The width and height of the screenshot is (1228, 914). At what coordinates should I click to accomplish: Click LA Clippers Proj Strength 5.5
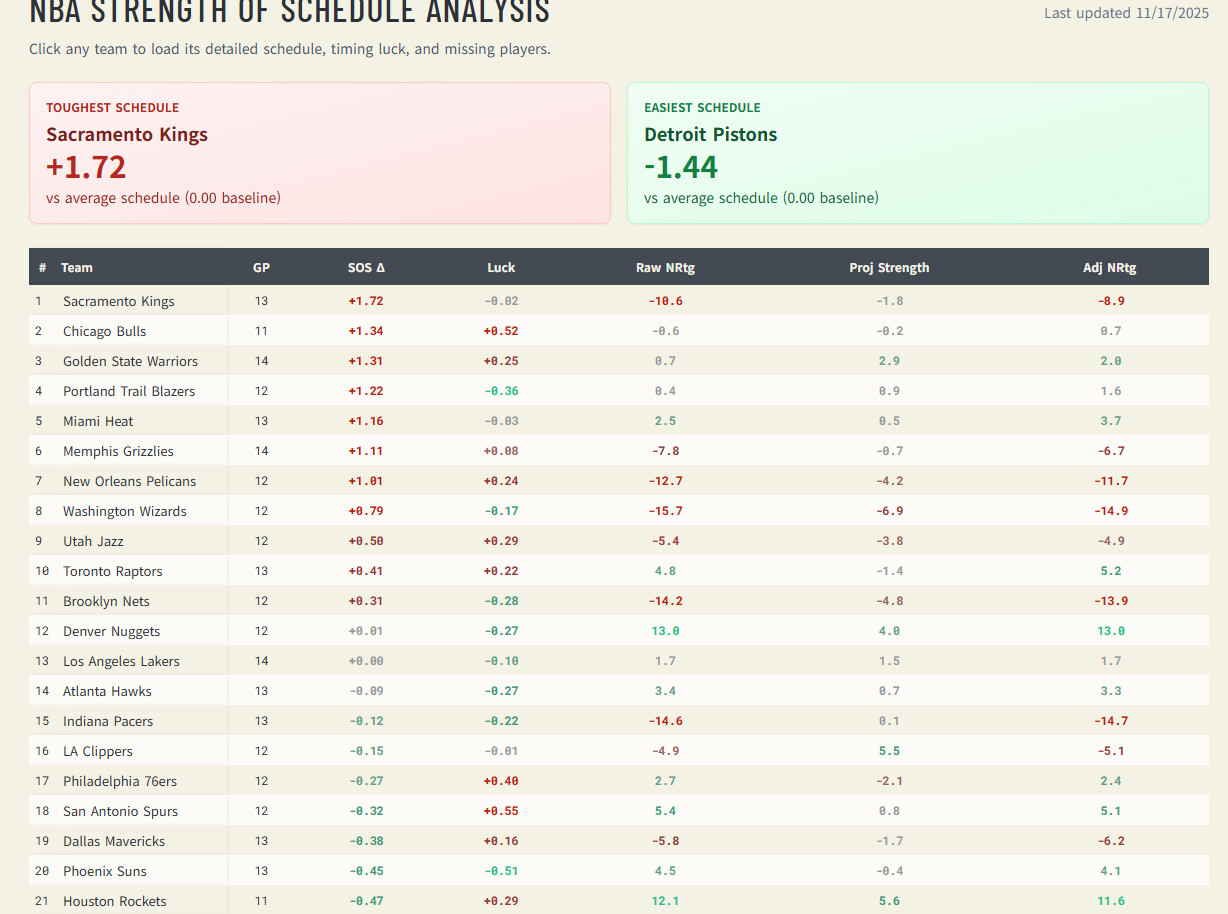889,751
